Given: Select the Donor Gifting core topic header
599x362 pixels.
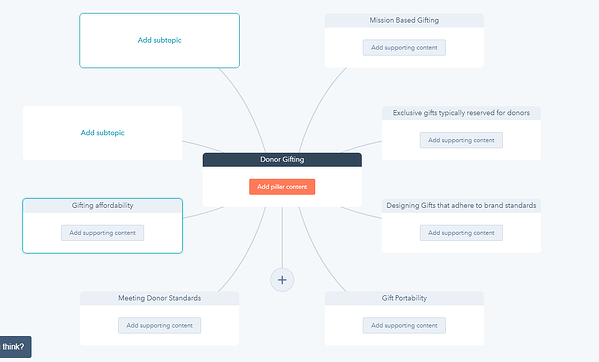Looking at the screenshot, I should [x=282, y=160].
